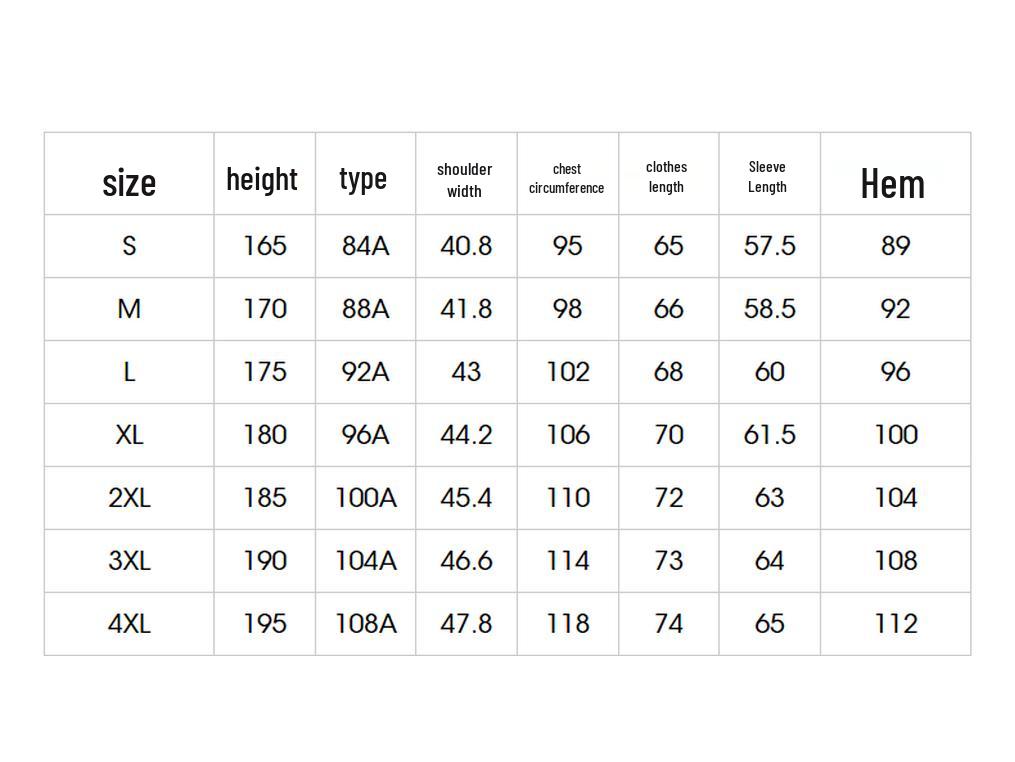This screenshot has width=1015, height=762.
Task: Select the '2XL' size row label
Action: click(x=129, y=498)
